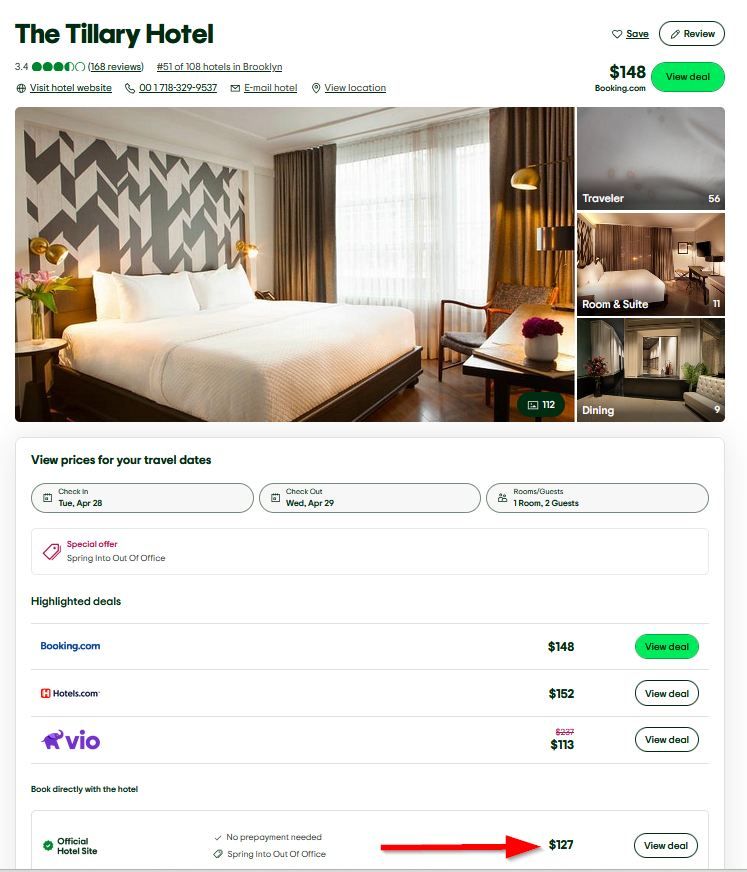Click the pencil Review button
747x872 pixels.
pos(691,34)
